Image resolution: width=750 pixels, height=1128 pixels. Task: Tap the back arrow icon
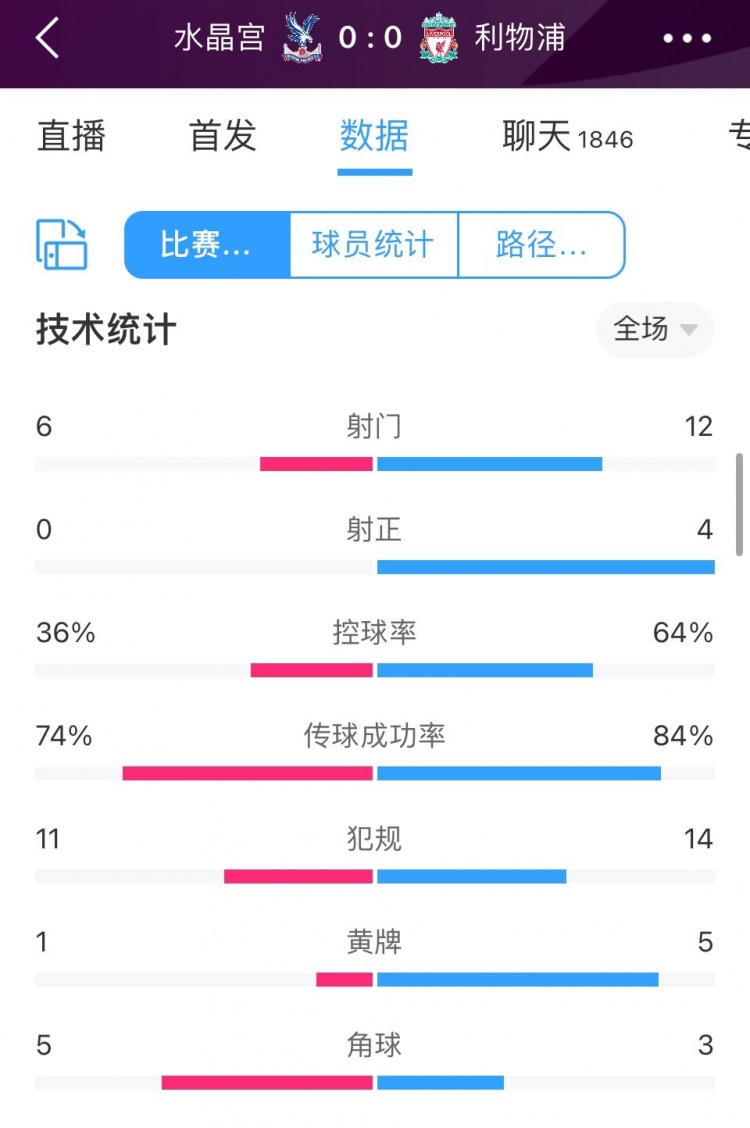point(47,38)
